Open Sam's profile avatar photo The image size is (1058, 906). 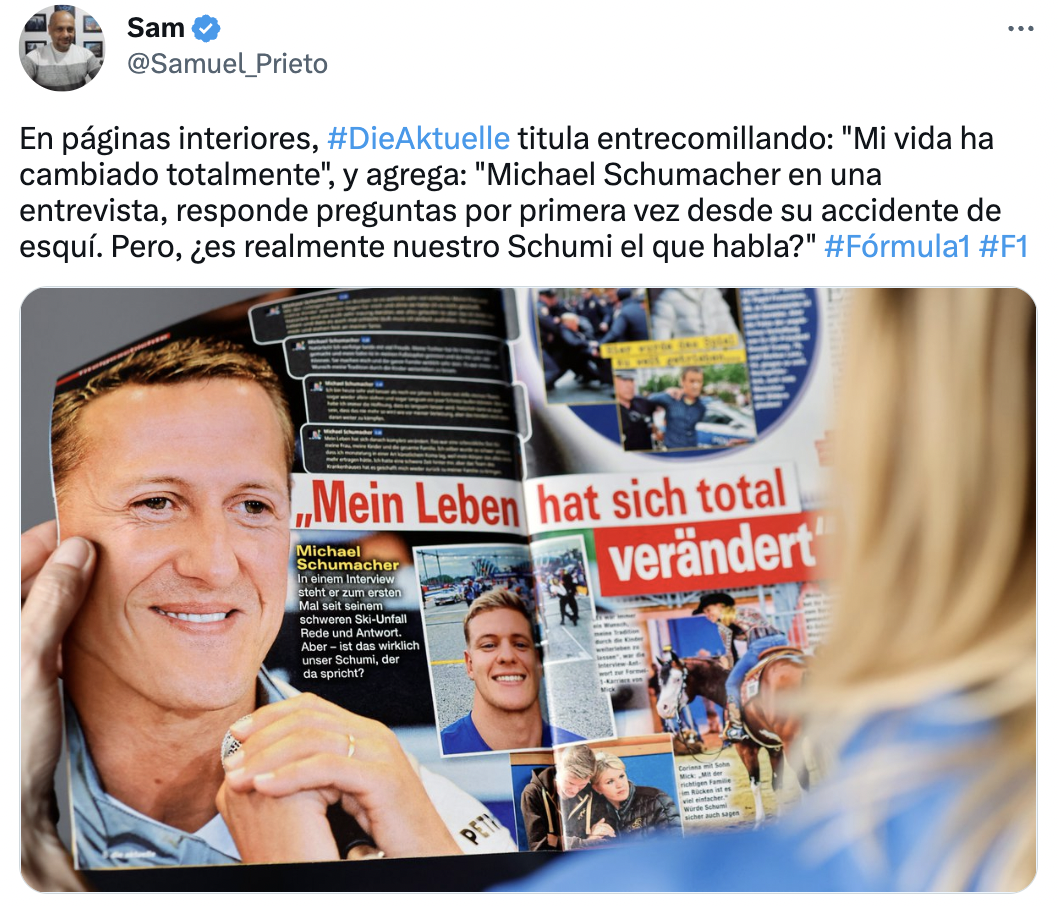coord(61,47)
